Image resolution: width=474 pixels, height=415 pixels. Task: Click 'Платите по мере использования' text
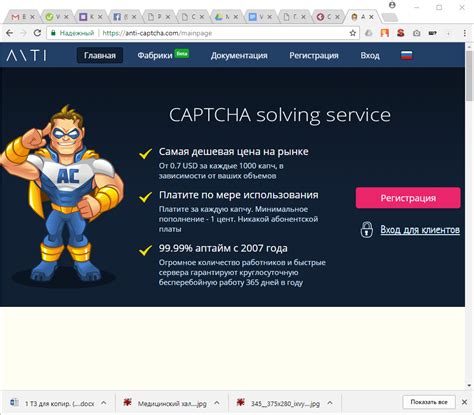pos(239,195)
